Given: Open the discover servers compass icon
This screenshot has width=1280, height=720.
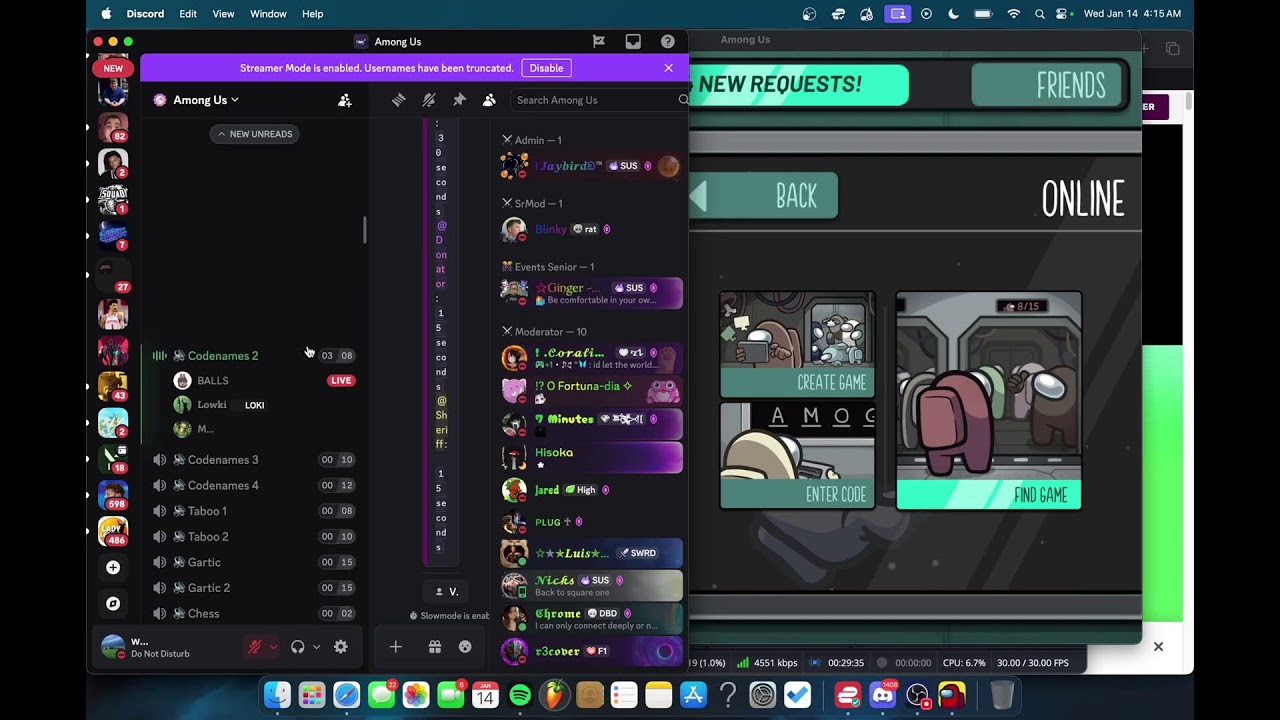Looking at the screenshot, I should pyautogui.click(x=113, y=603).
